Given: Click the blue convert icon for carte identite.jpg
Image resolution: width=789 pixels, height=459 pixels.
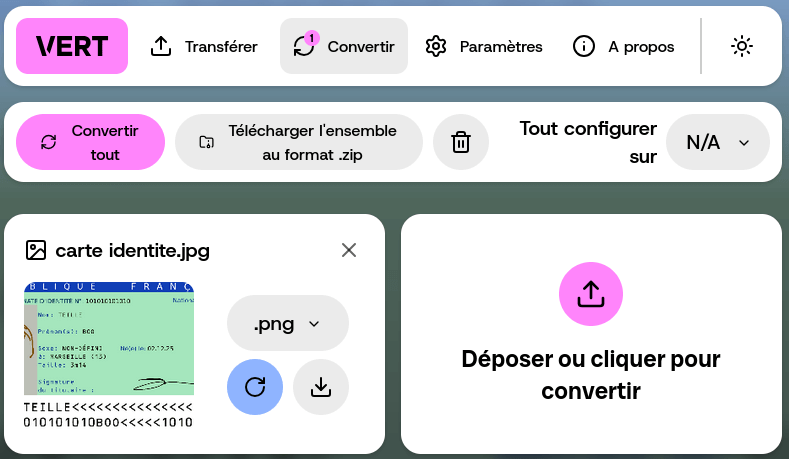Looking at the screenshot, I should (x=255, y=386).
